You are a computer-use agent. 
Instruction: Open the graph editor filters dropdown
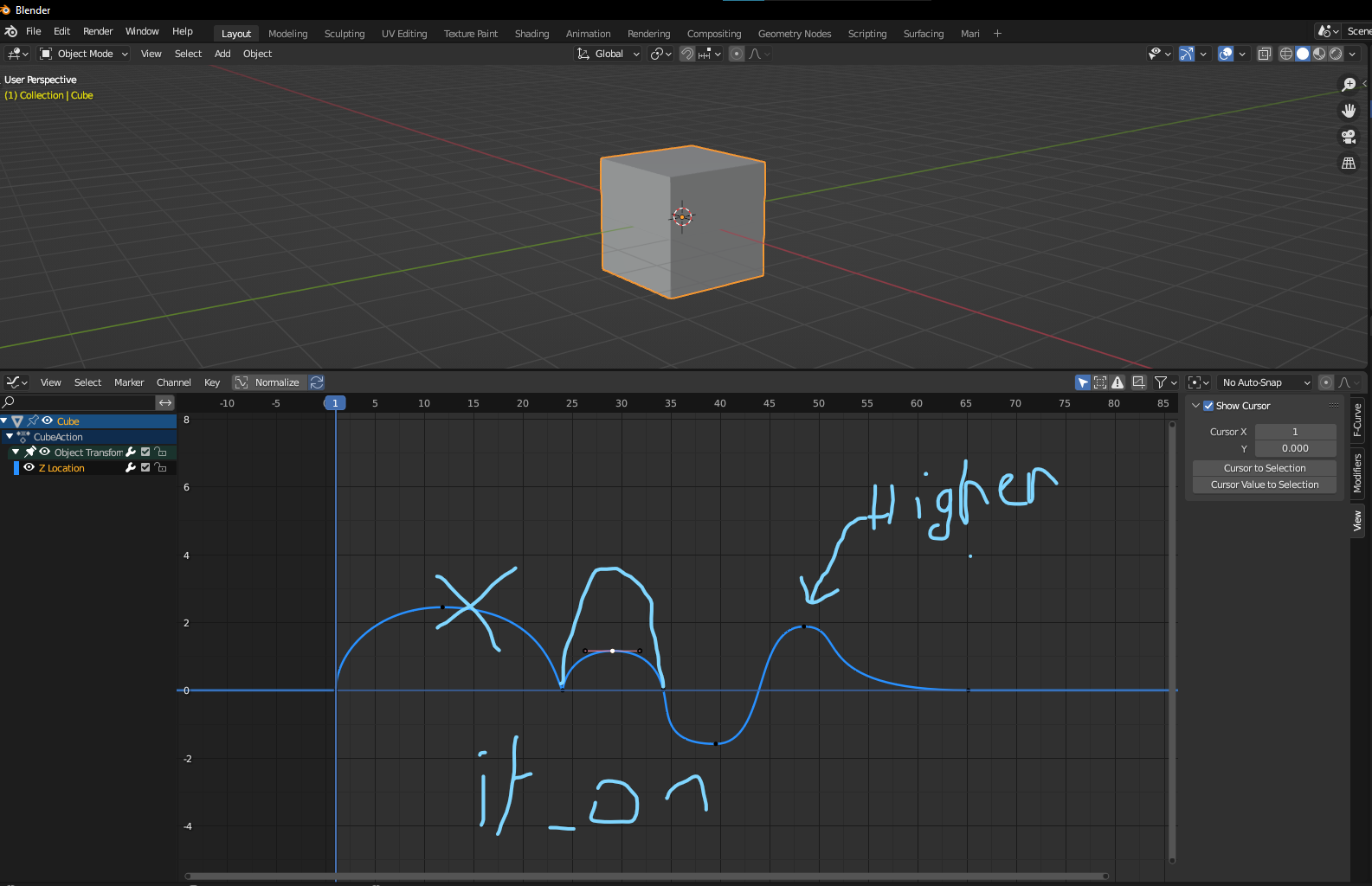pos(1165,382)
